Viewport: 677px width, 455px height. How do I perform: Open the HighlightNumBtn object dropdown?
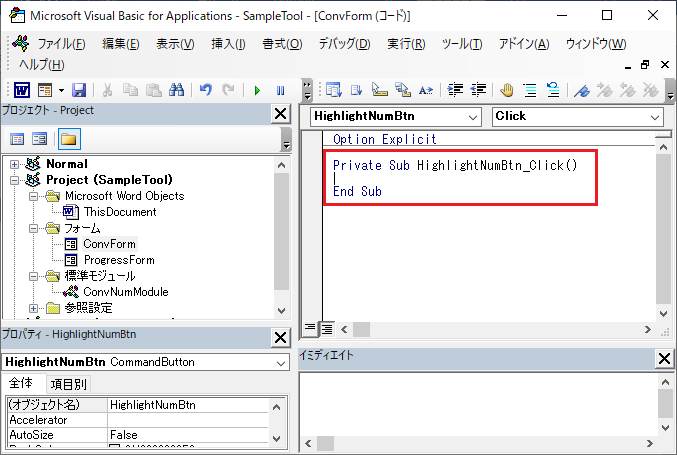(473, 117)
